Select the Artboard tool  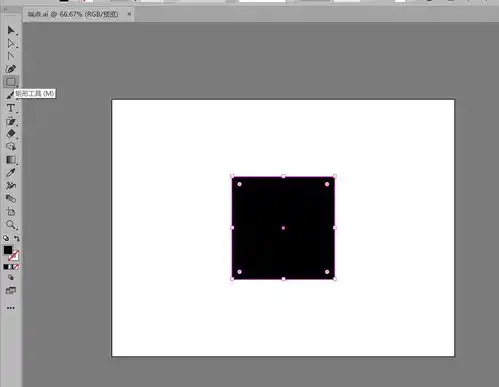click(x=11, y=211)
